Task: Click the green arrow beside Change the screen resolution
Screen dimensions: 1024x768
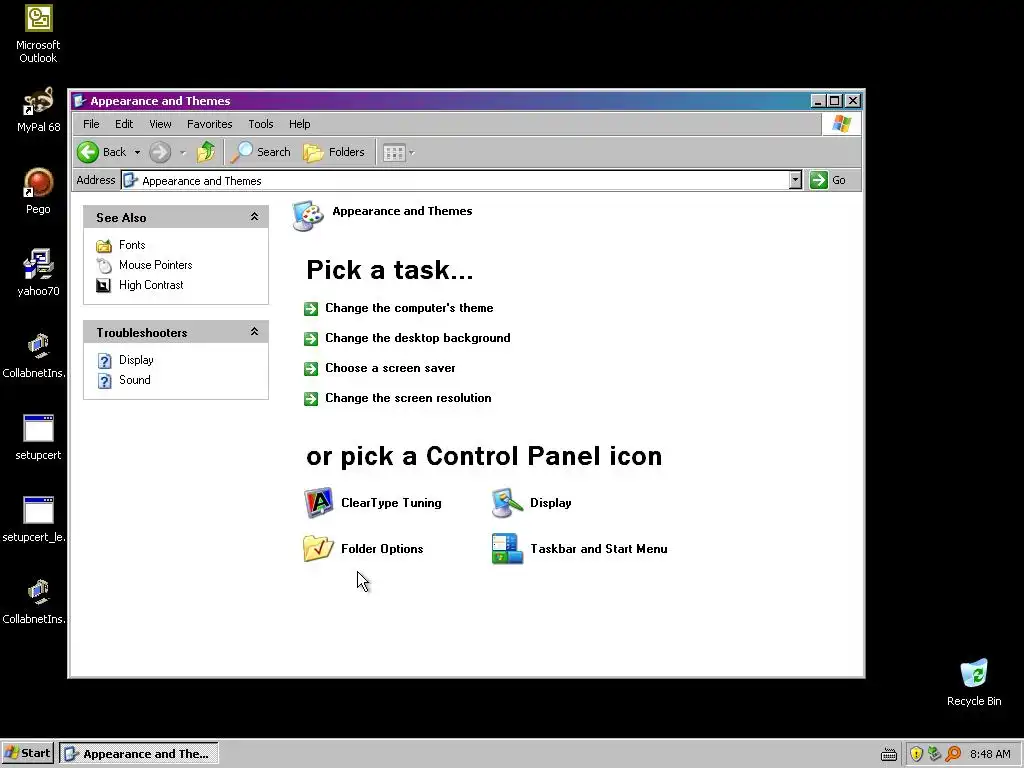Action: (311, 398)
